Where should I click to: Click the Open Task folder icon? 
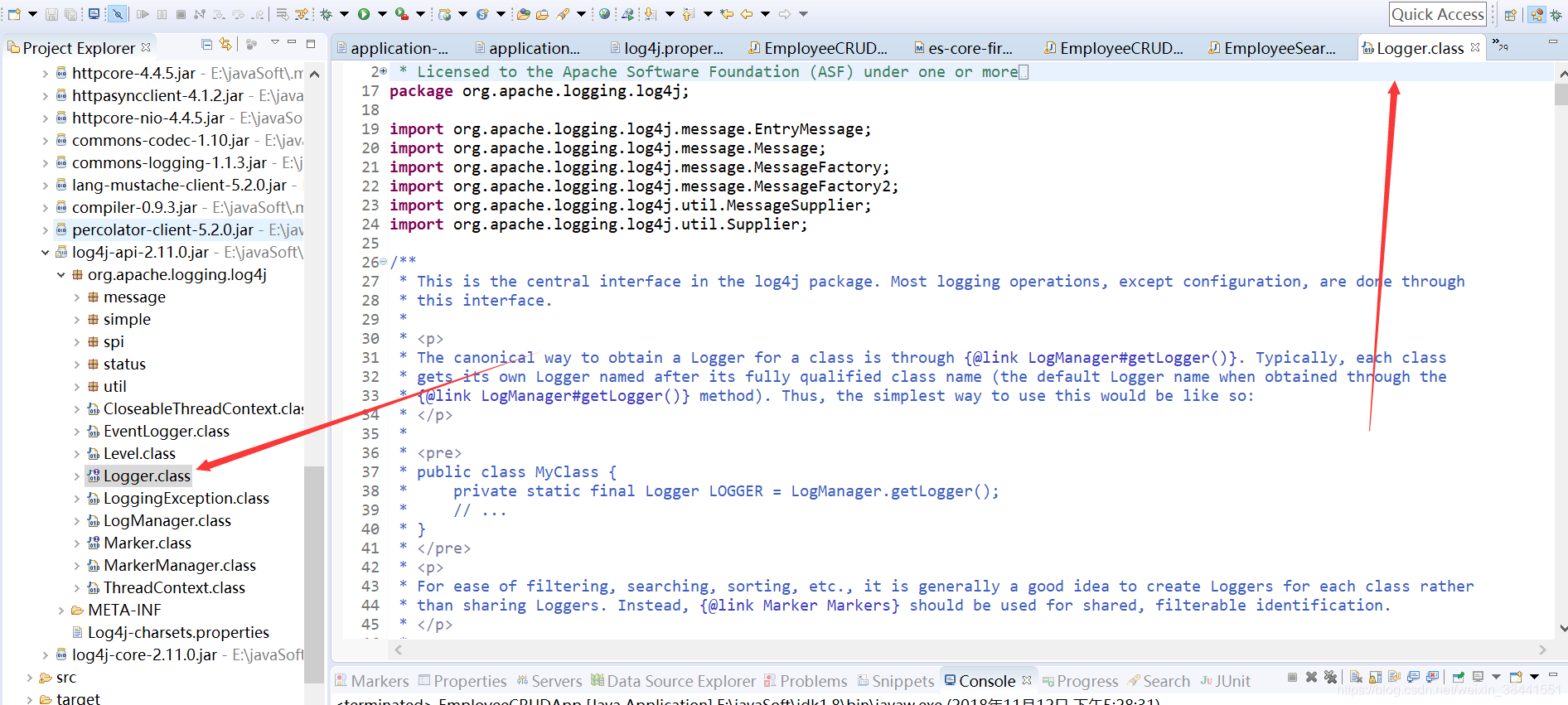click(542, 14)
